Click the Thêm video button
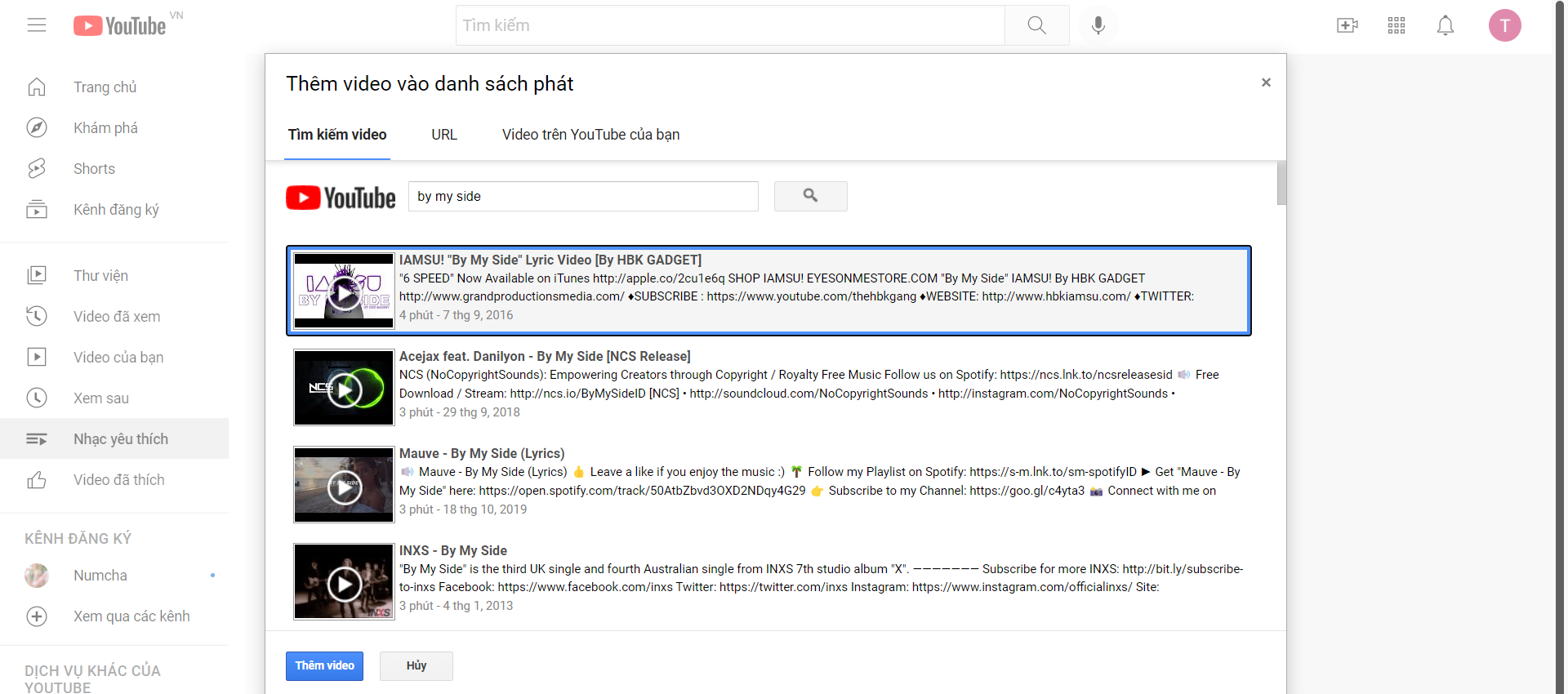The image size is (1568, 694). (324, 665)
